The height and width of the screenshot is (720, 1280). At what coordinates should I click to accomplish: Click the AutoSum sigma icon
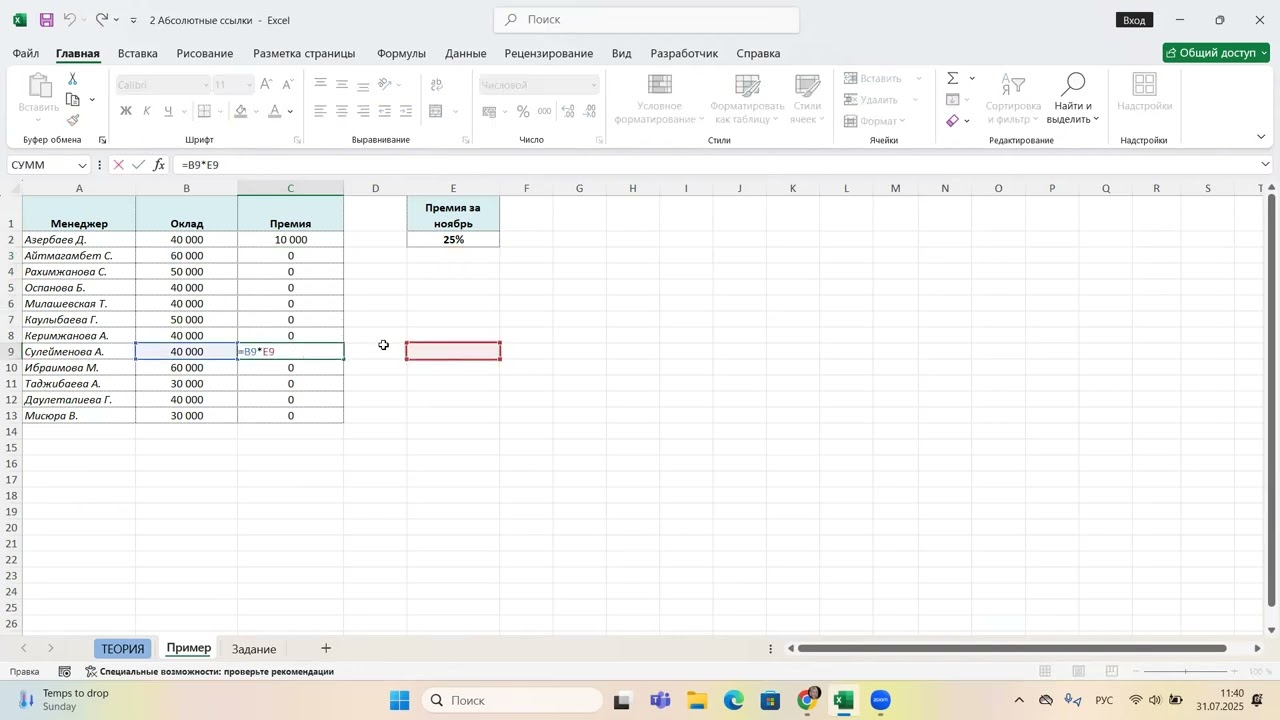pos(953,78)
